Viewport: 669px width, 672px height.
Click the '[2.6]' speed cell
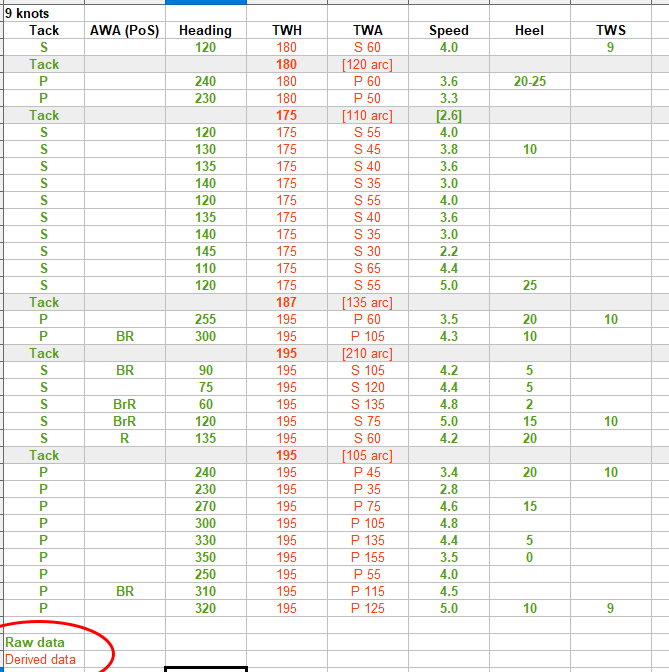click(x=449, y=115)
